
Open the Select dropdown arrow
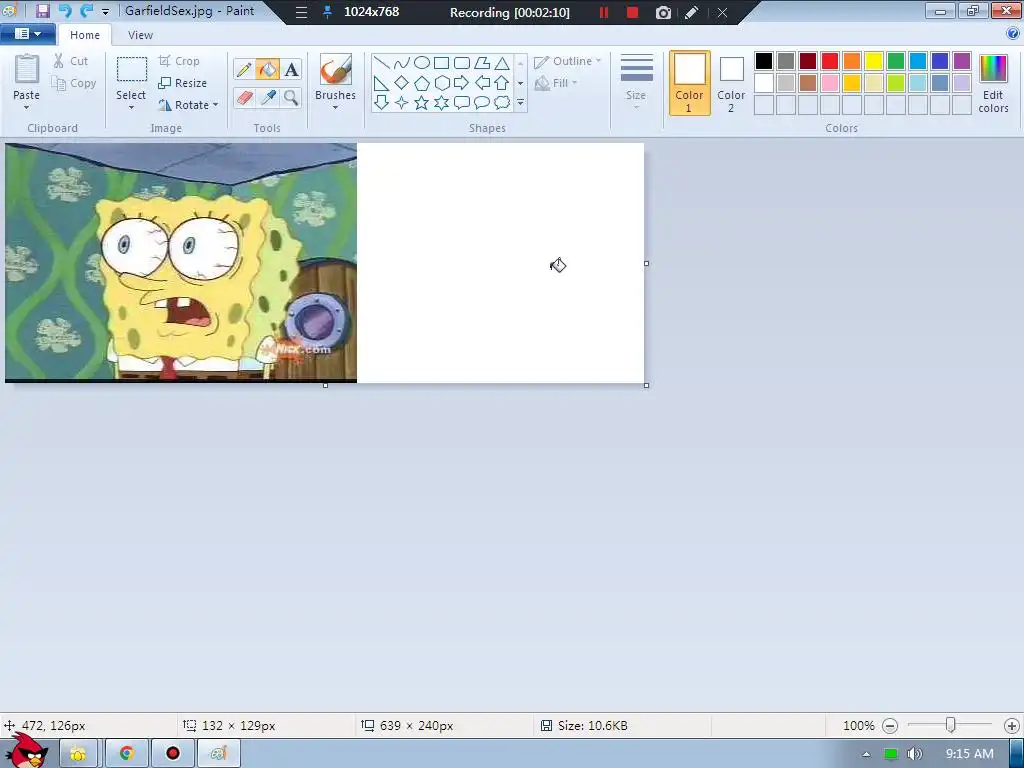pos(131,107)
